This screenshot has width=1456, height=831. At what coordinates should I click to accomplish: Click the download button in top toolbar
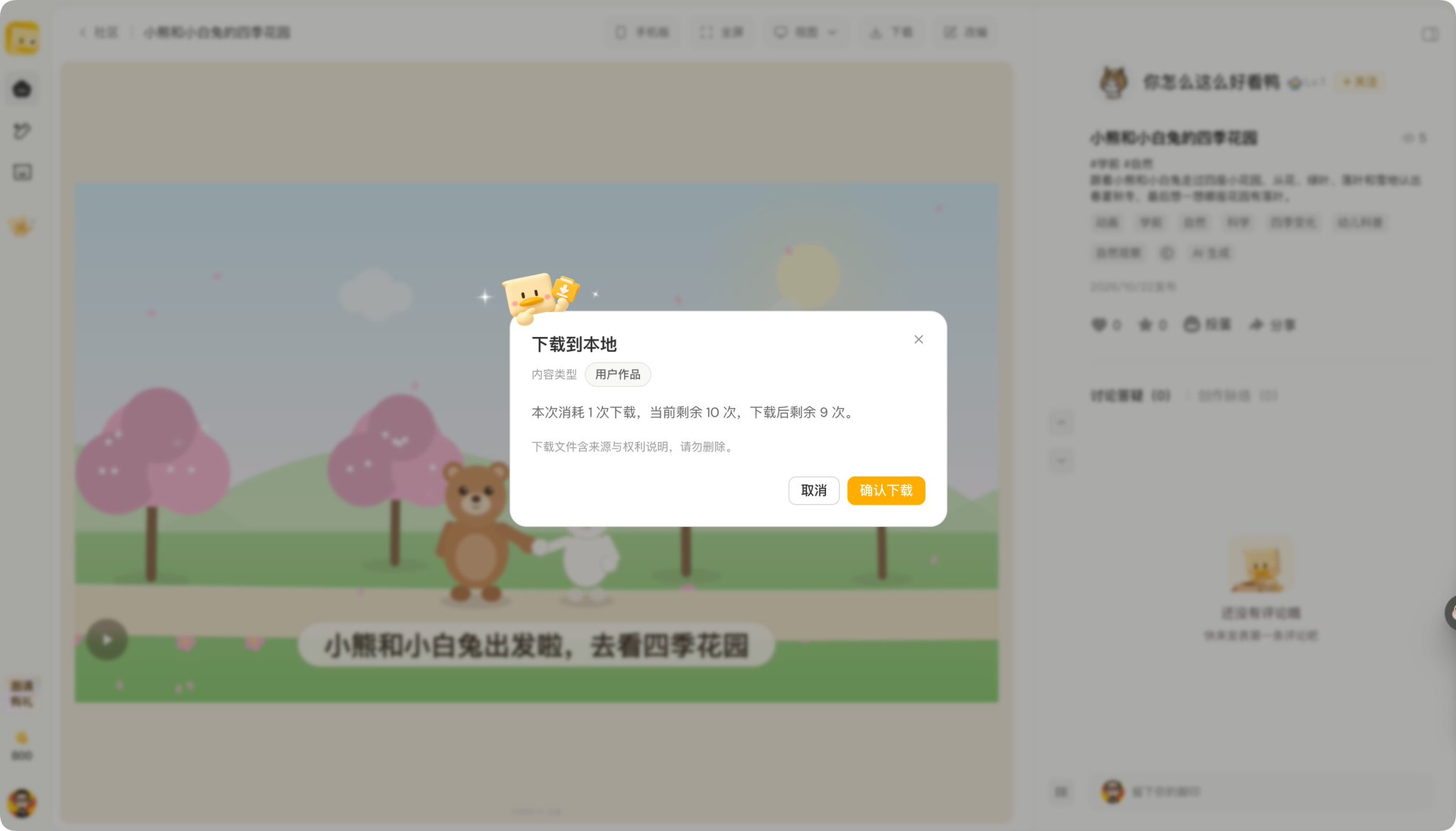[892, 33]
